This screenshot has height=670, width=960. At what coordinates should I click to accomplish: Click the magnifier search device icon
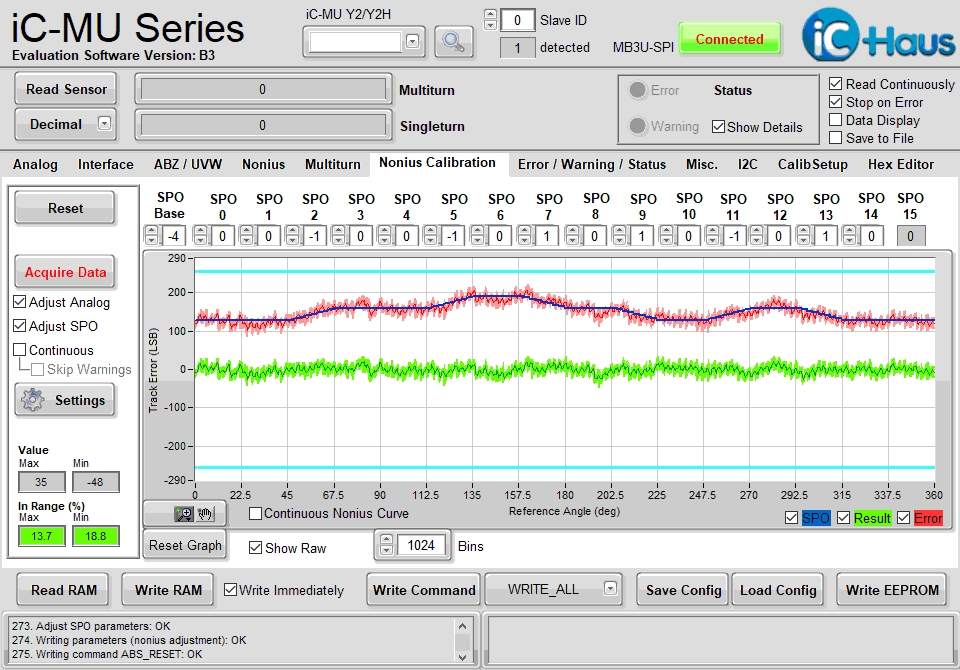[x=454, y=42]
